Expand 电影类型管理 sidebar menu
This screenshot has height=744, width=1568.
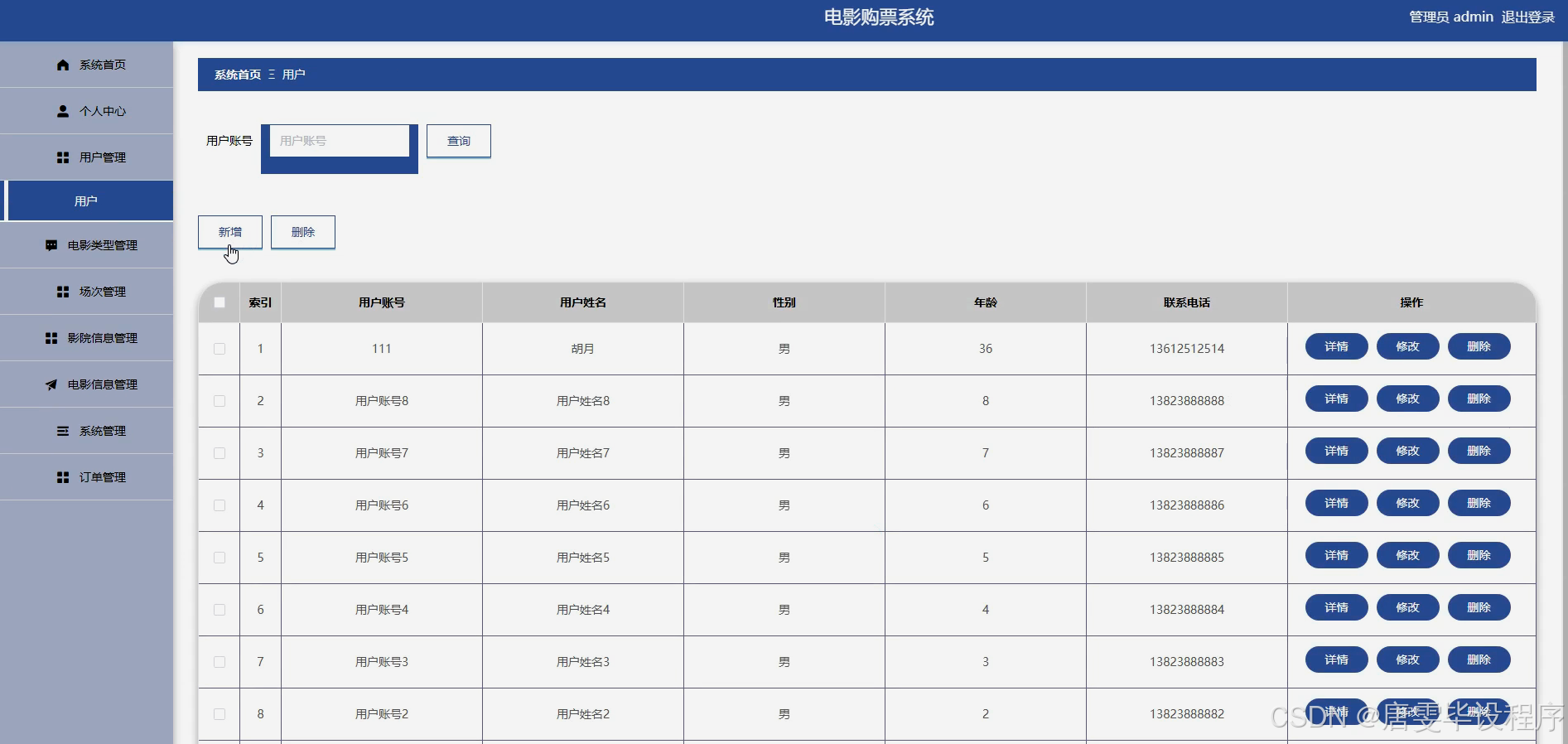coord(87,245)
